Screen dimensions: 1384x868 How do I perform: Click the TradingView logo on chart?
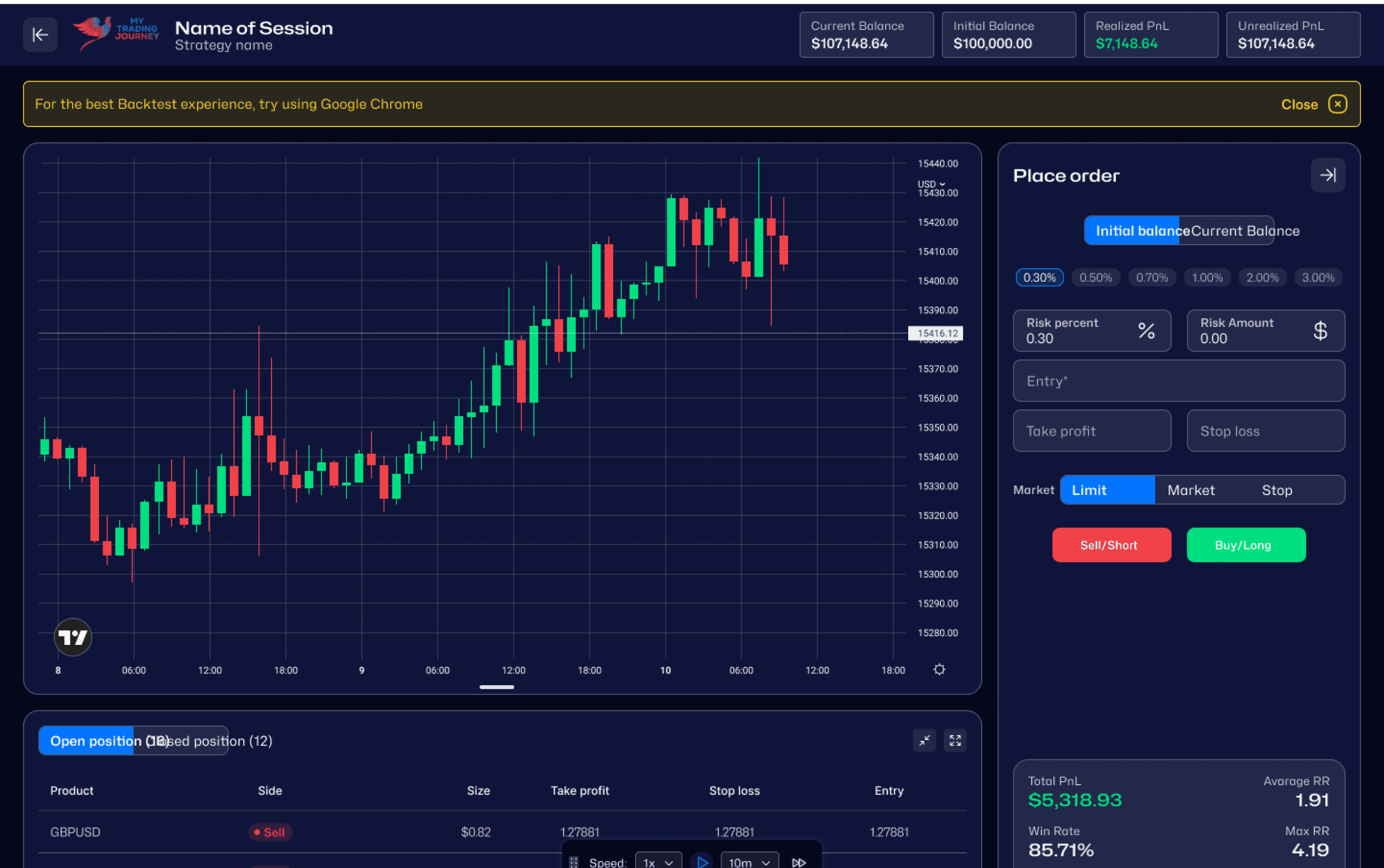point(73,637)
